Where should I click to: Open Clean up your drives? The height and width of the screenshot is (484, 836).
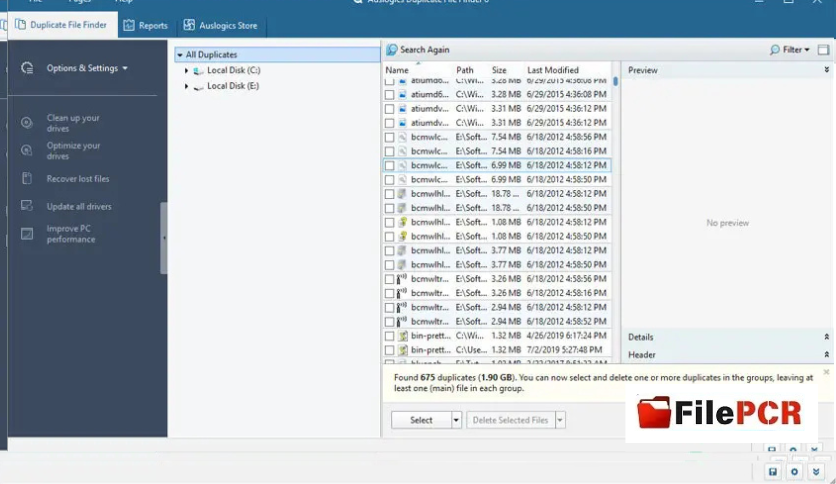click(73, 123)
